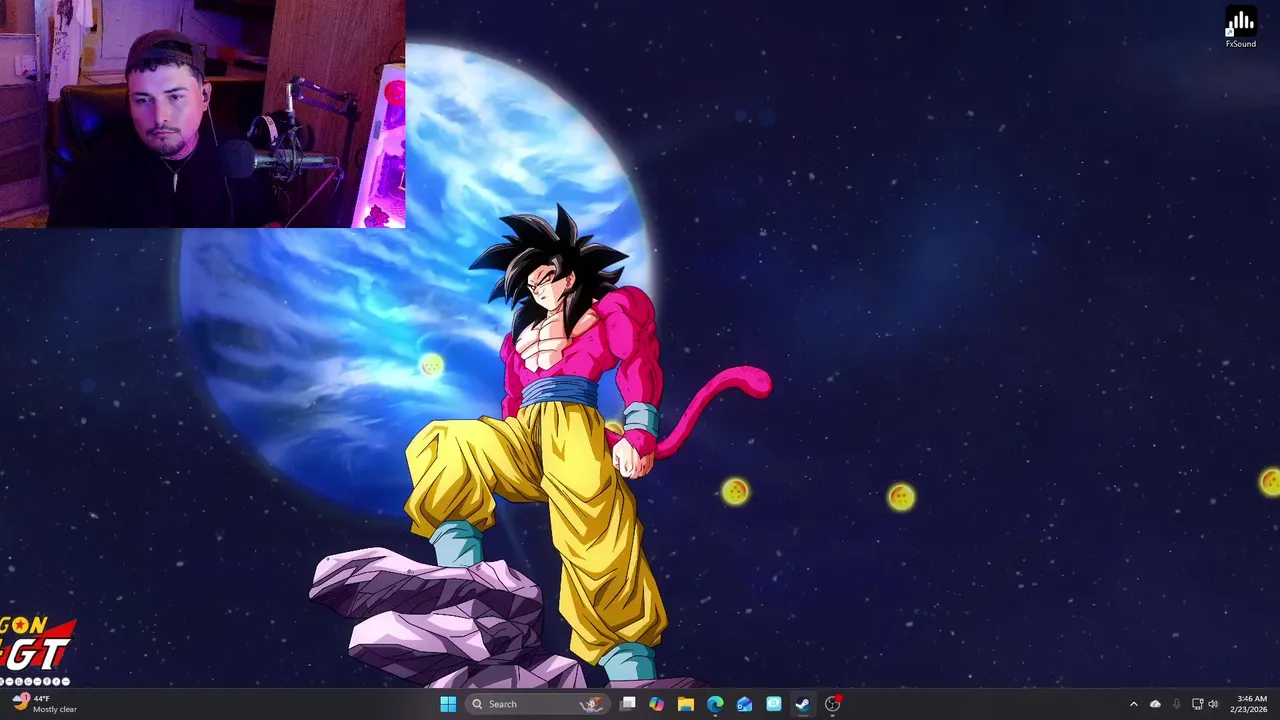1280x720 pixels.
Task: Open the OneDrive cloud tray icon
Action: [1155, 704]
